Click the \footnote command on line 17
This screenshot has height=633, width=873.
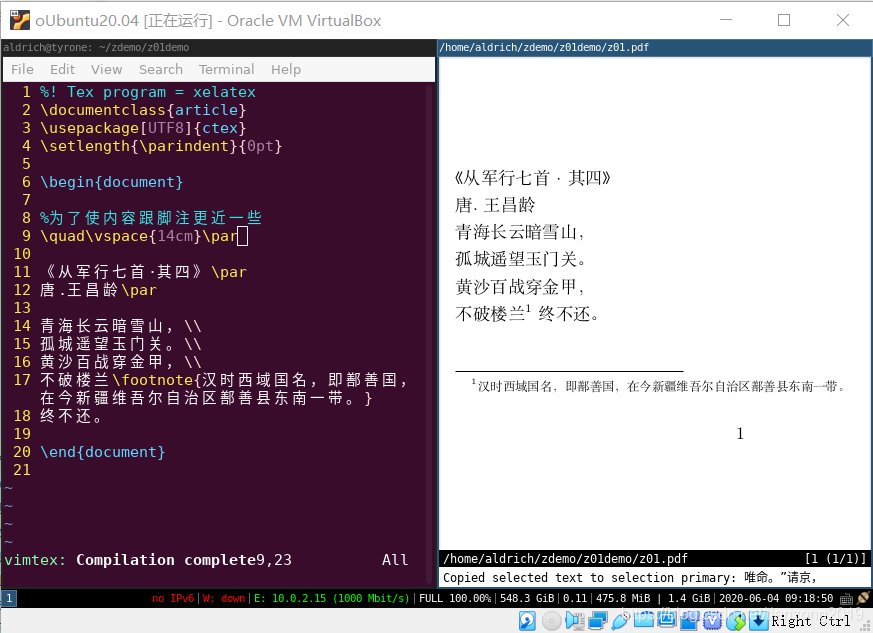click(153, 380)
